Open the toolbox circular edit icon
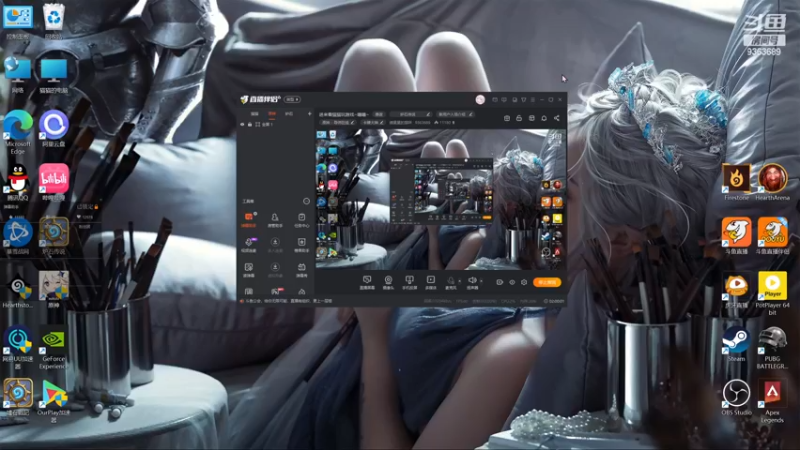800x450 pixels. pos(306,201)
